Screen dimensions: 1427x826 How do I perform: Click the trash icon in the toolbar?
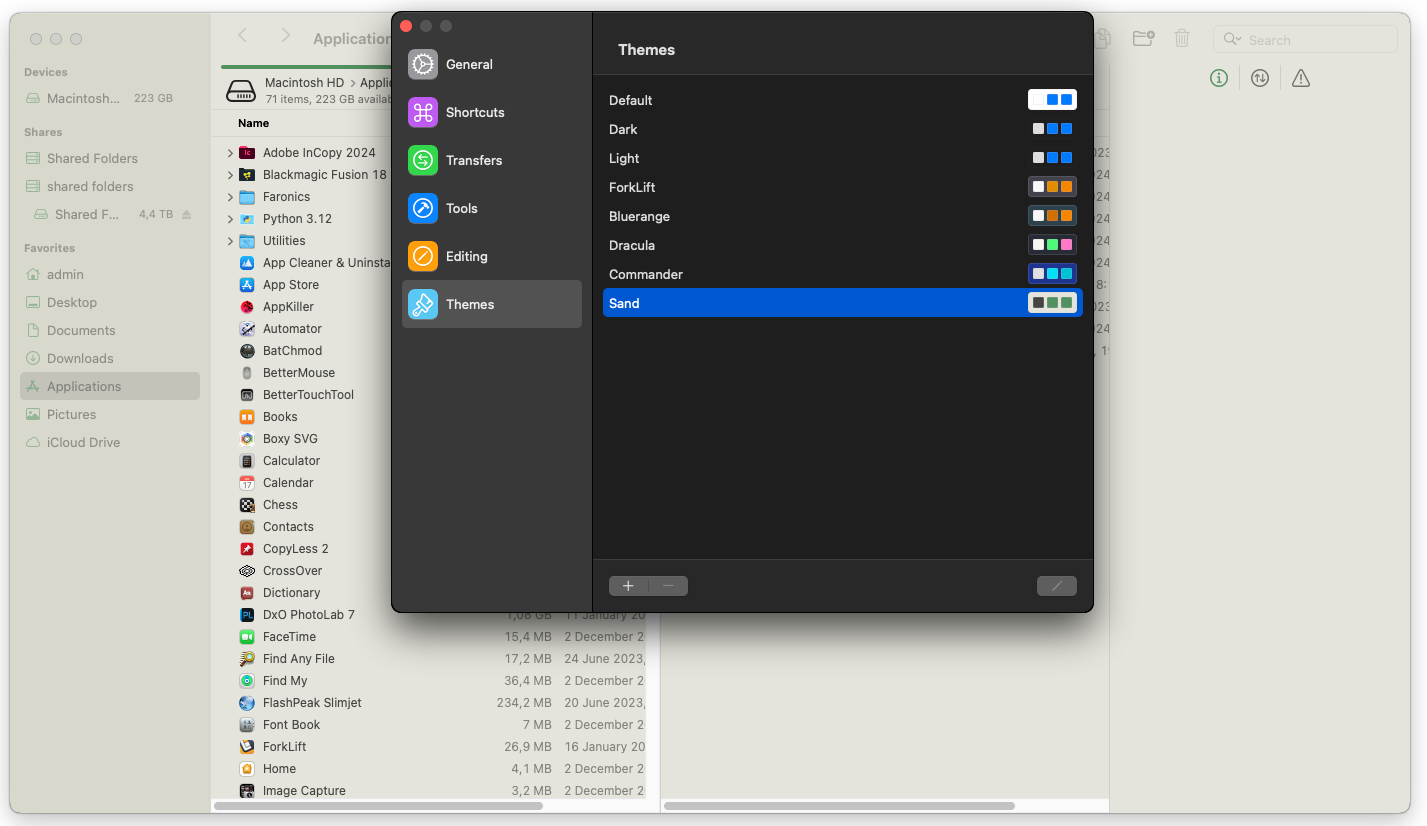pyautogui.click(x=1182, y=39)
